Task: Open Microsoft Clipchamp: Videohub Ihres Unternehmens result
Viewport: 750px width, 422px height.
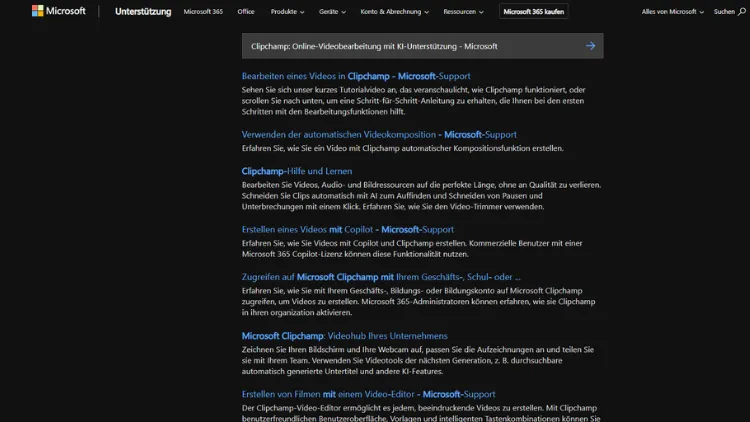Action: click(x=344, y=335)
